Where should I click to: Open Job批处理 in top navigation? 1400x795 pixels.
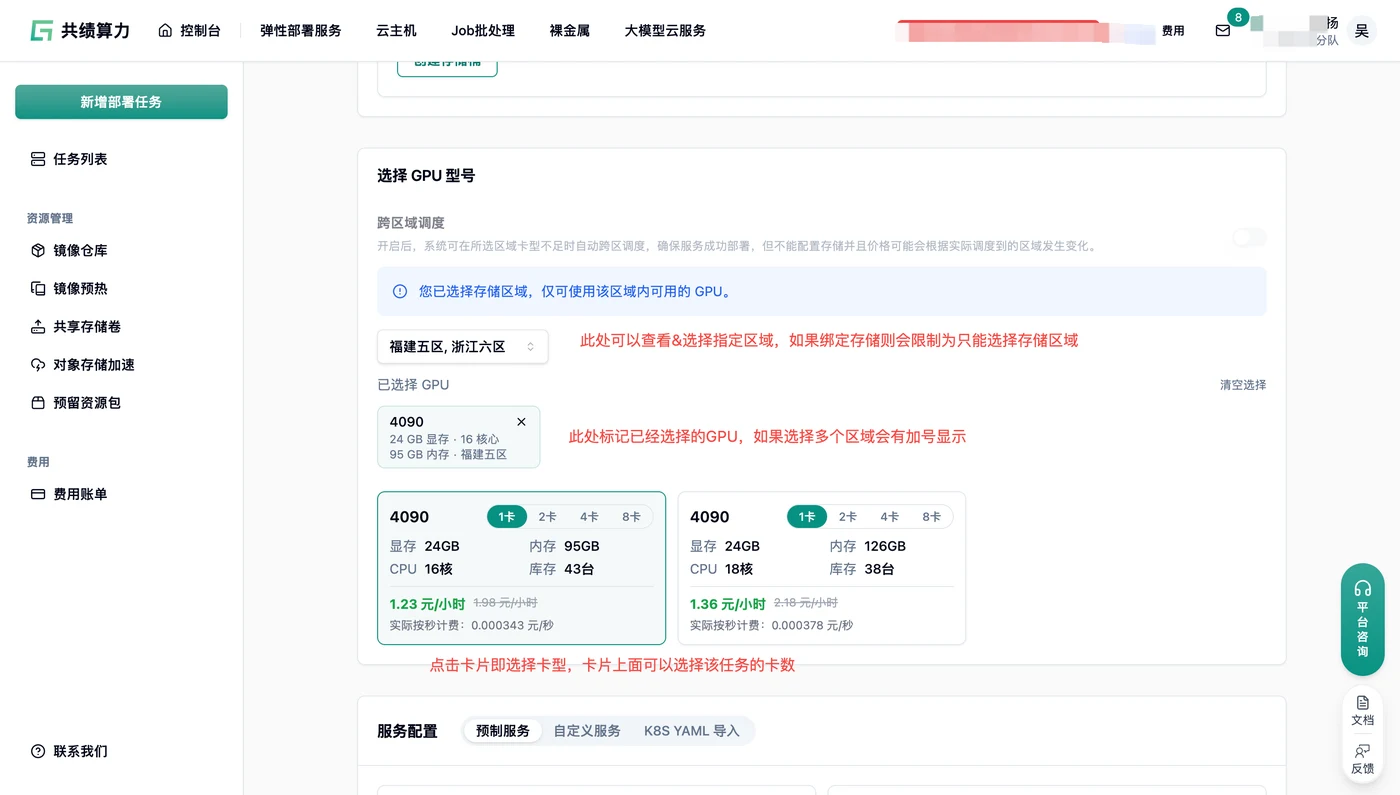(483, 31)
